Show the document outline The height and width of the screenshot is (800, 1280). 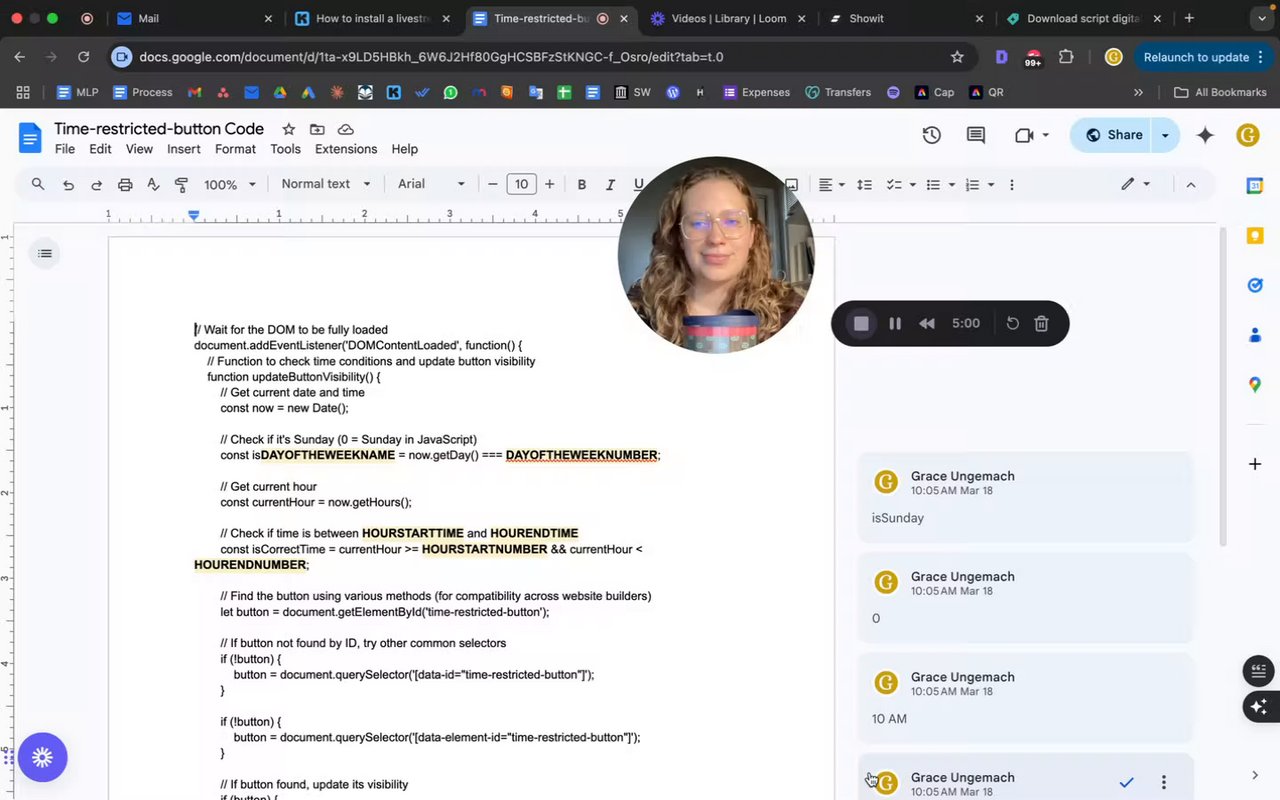44,254
